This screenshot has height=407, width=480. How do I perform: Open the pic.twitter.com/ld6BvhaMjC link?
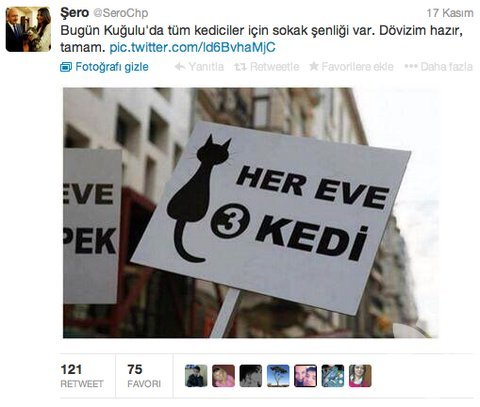[192, 47]
